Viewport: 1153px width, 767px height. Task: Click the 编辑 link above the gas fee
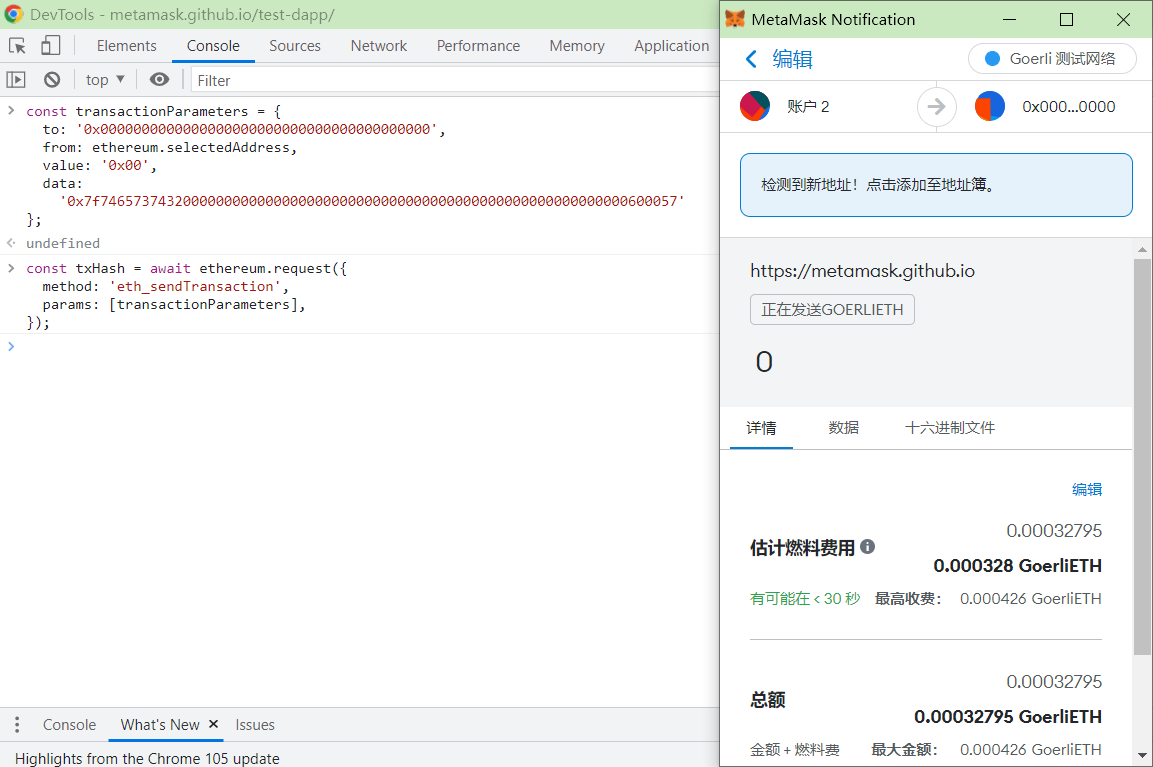1086,489
